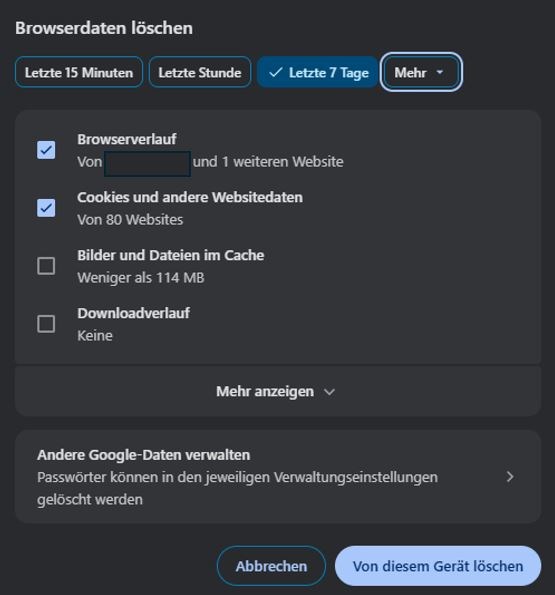The height and width of the screenshot is (595, 555).
Task: Click the dropdown arrow icon on Mehr
Action: (x=440, y=72)
